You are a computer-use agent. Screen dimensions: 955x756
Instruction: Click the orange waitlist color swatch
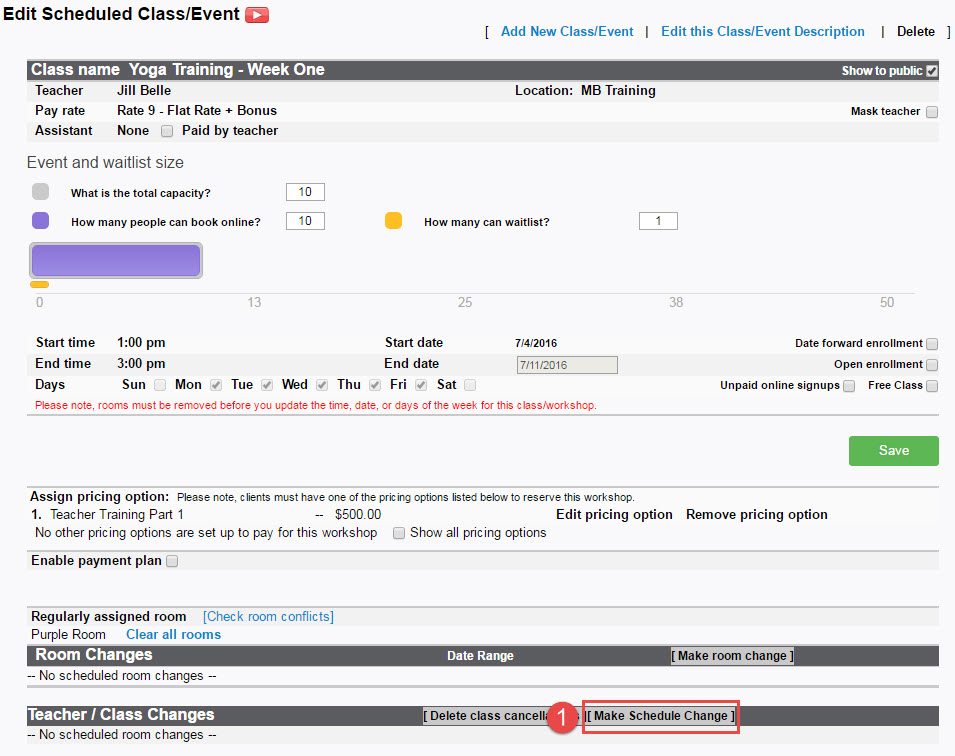[393, 221]
